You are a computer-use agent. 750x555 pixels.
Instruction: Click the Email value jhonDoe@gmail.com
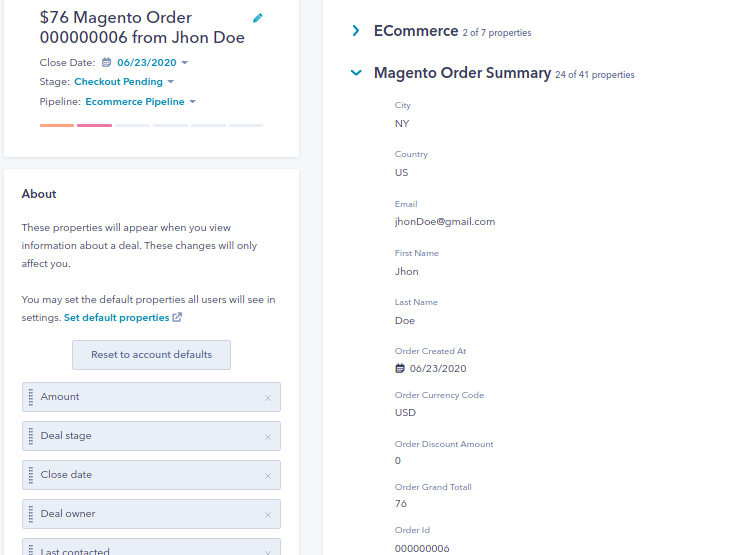click(x=445, y=222)
